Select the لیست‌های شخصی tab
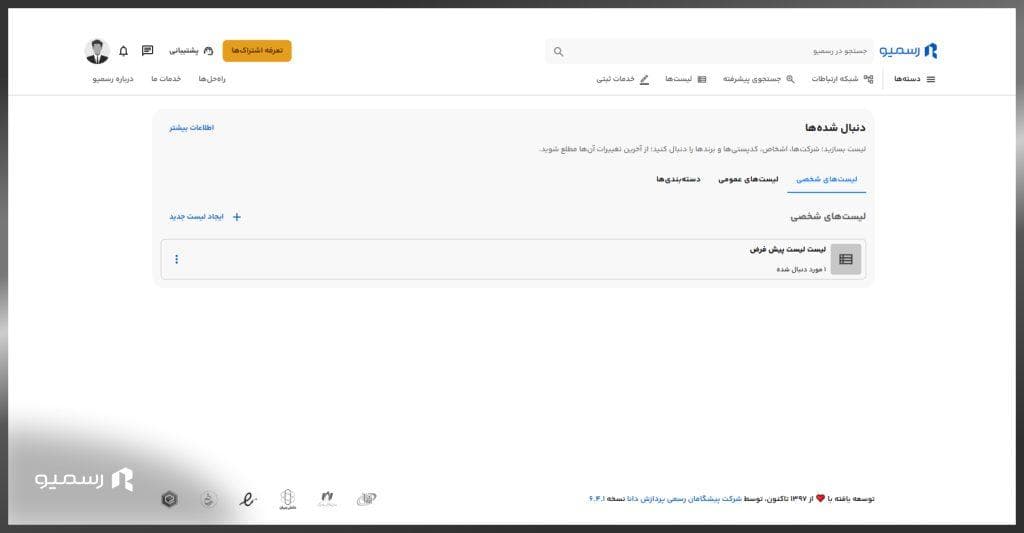Image resolution: width=1024 pixels, height=533 pixels. click(x=827, y=179)
